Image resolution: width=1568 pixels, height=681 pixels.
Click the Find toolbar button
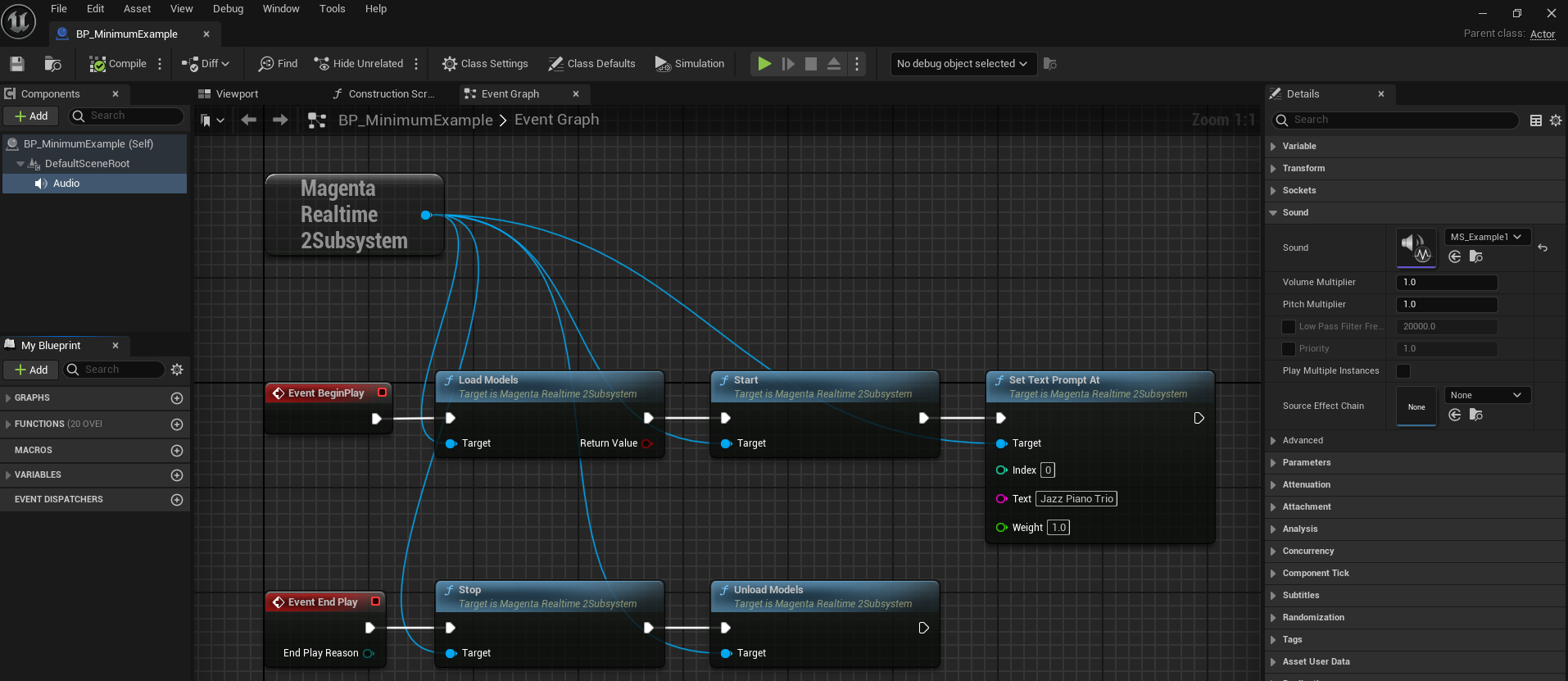pyautogui.click(x=278, y=64)
